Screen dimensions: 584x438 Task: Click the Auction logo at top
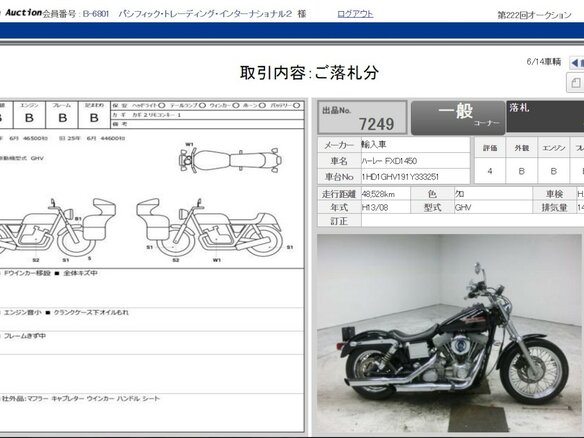[20, 13]
